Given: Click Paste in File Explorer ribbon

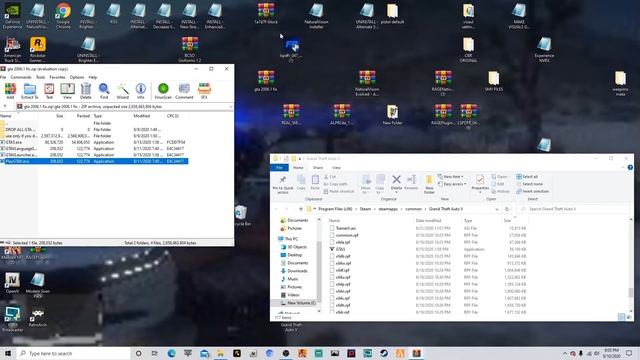Looking at the screenshot, I should (315, 182).
